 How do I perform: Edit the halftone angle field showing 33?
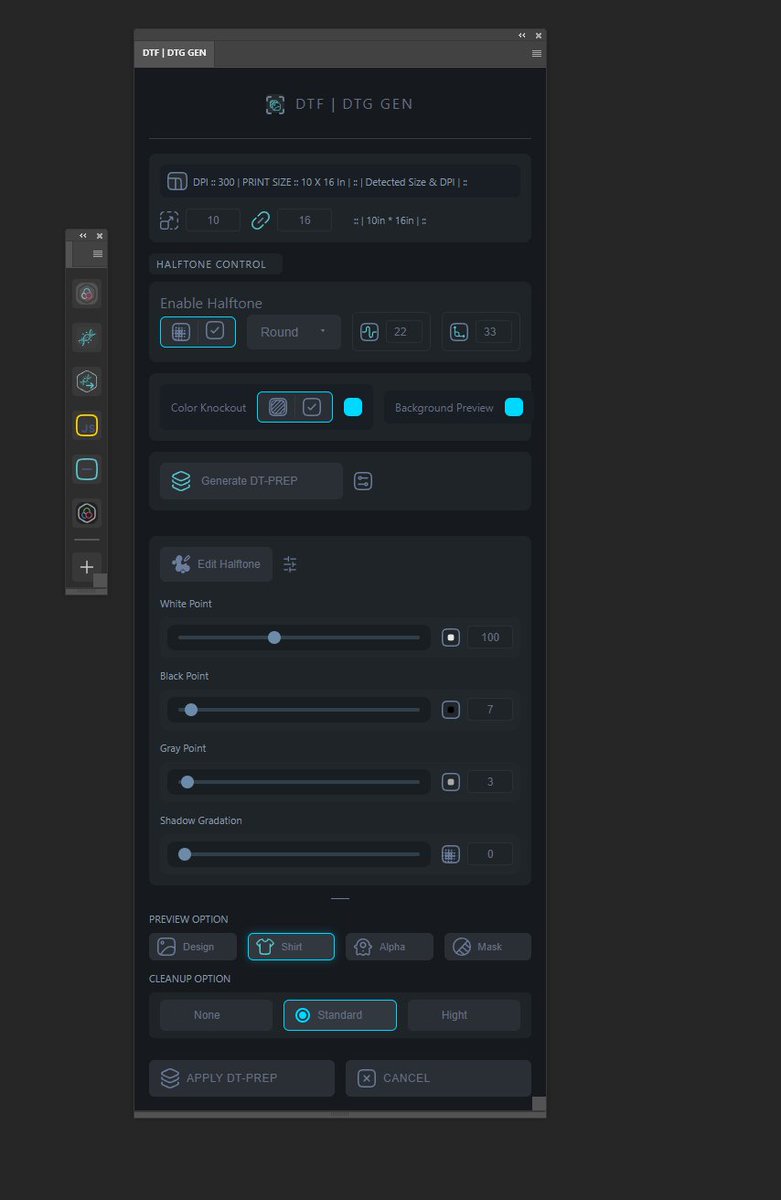(493, 332)
